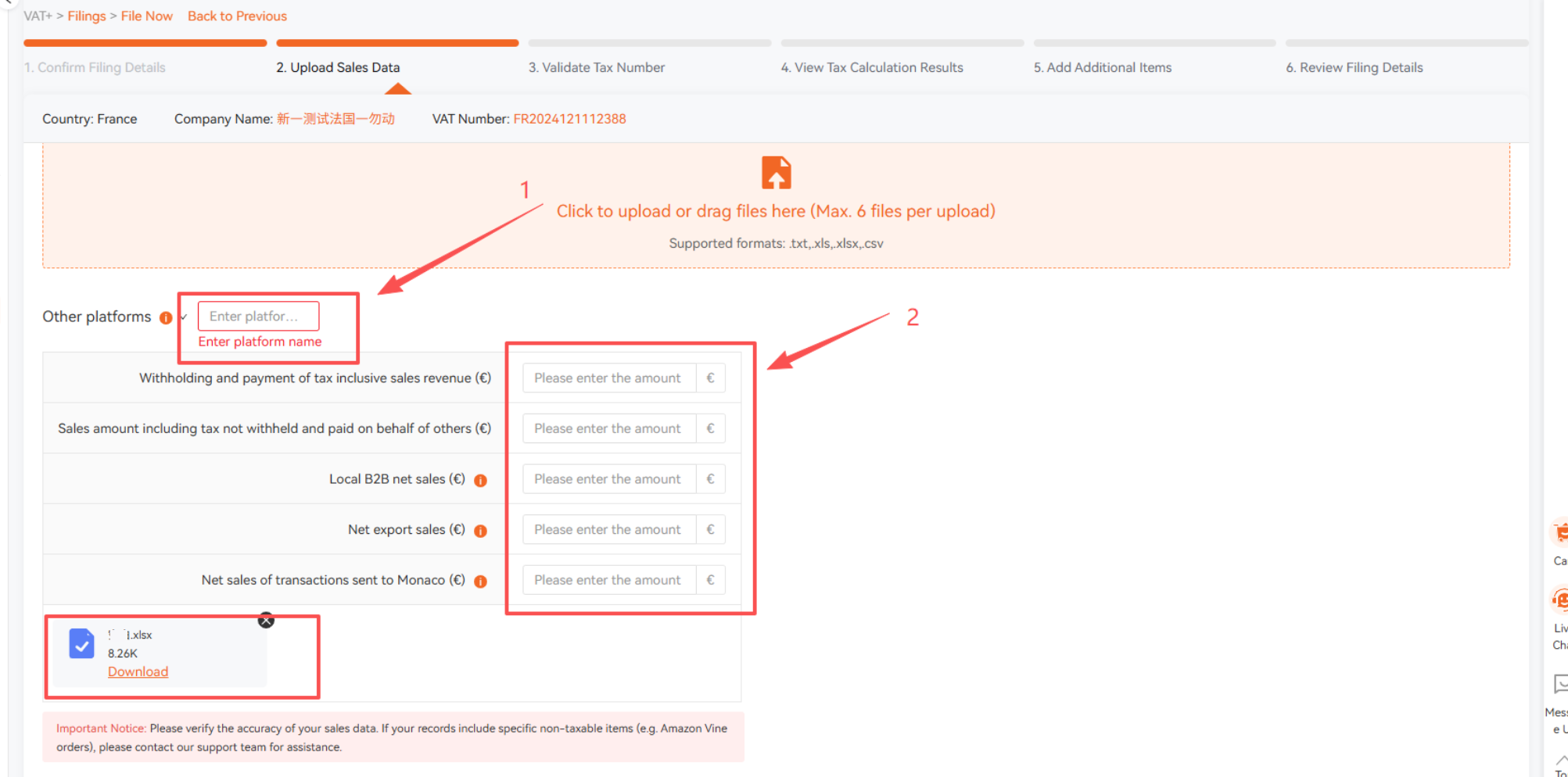
Task: Click the VAT+ breadcrumb text
Action: click(x=38, y=16)
